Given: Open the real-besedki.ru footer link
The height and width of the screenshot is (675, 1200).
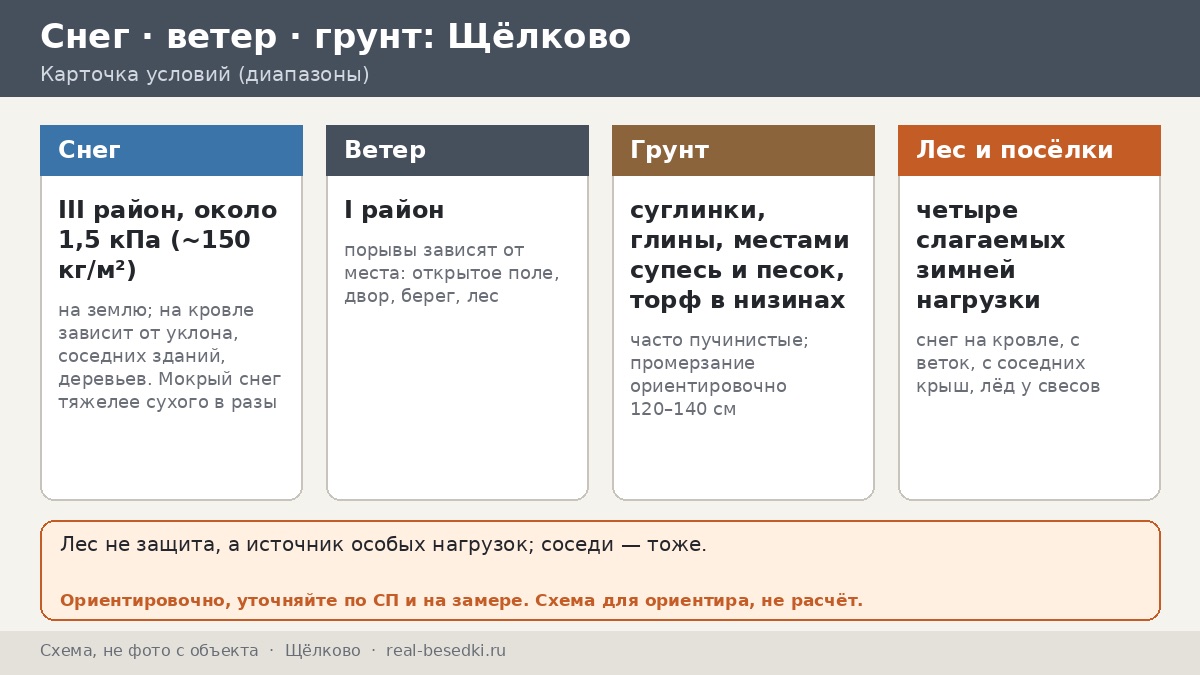Looking at the screenshot, I should (446, 651).
